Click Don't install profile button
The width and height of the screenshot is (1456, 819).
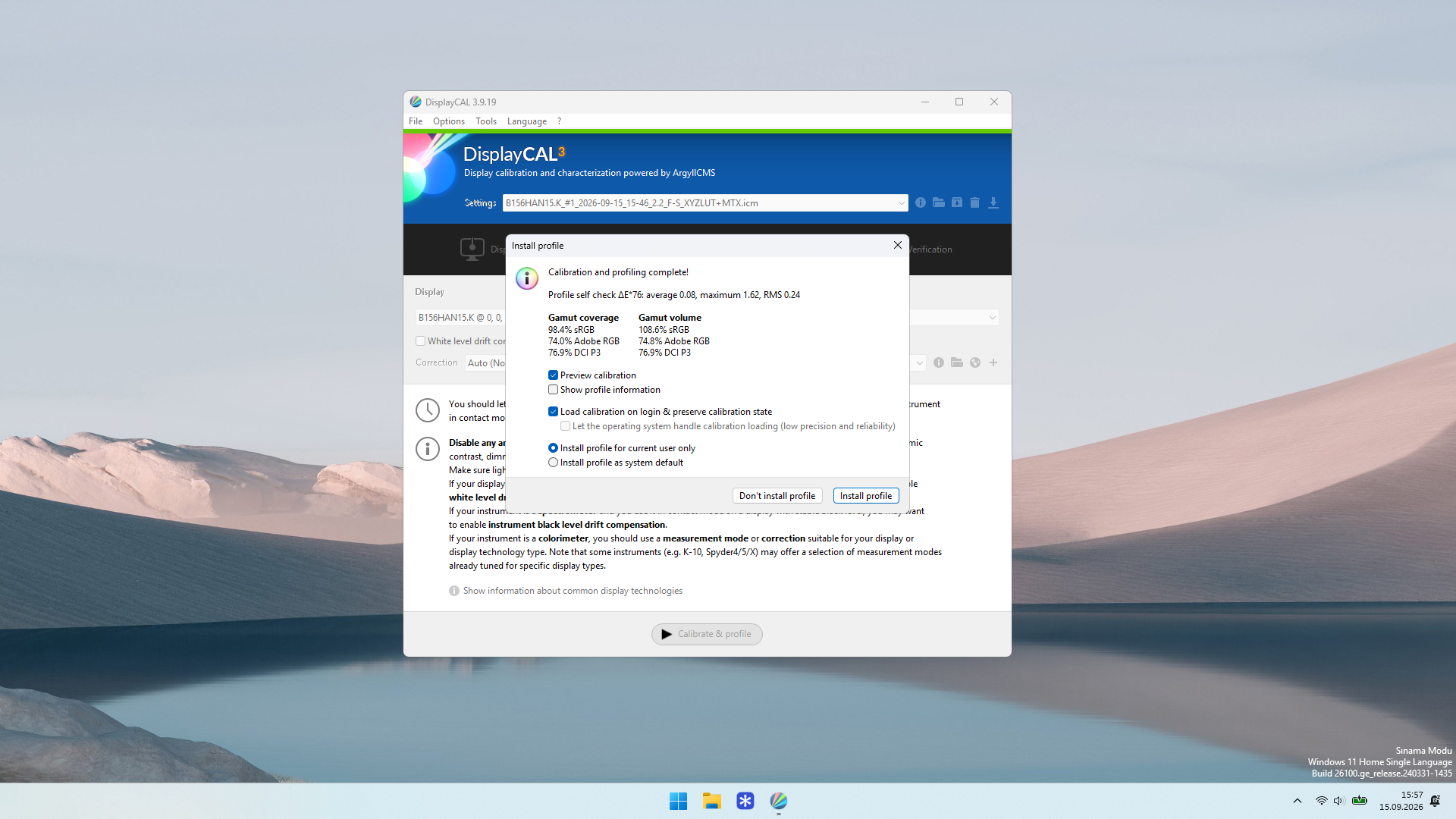[x=777, y=496]
